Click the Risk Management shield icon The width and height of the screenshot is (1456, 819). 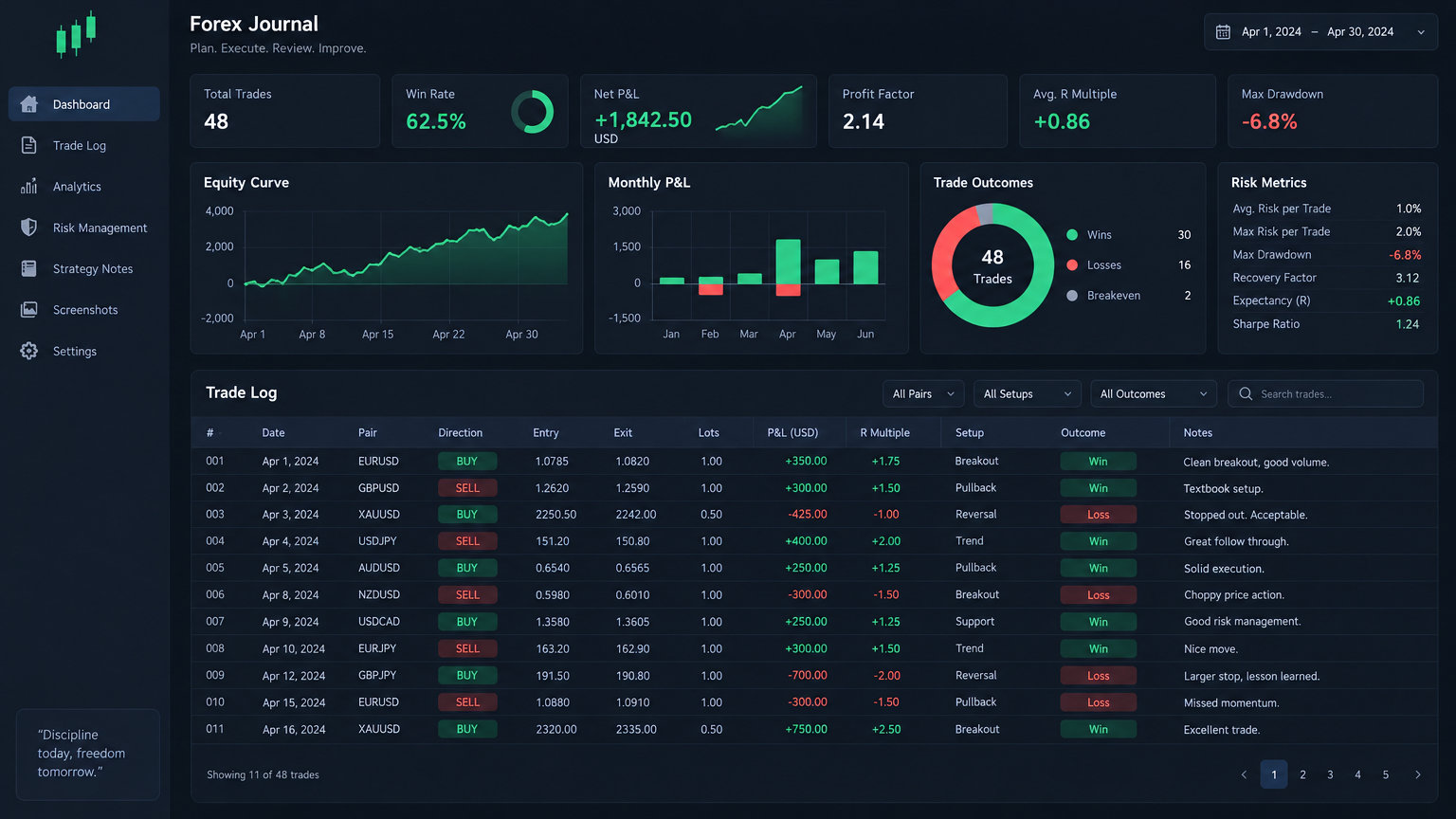coord(29,227)
